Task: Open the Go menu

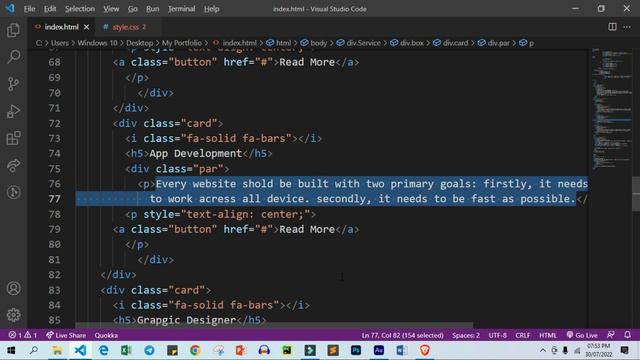Action: coord(132,9)
